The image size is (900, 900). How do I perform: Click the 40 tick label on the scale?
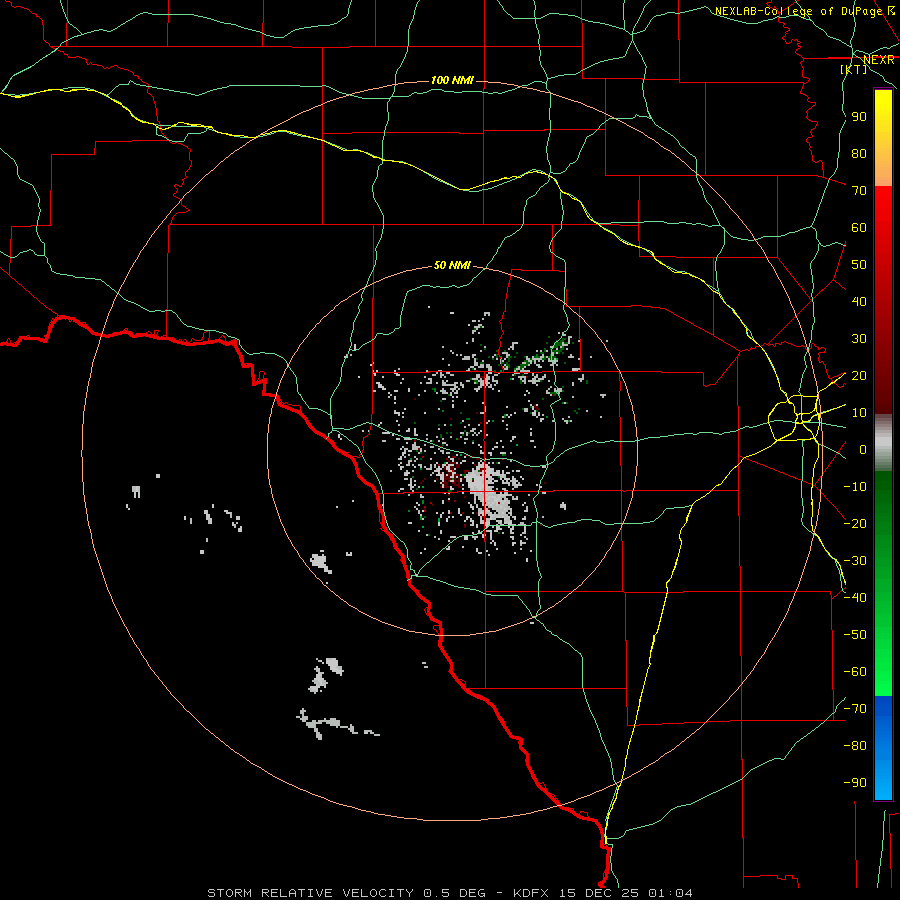859,301
